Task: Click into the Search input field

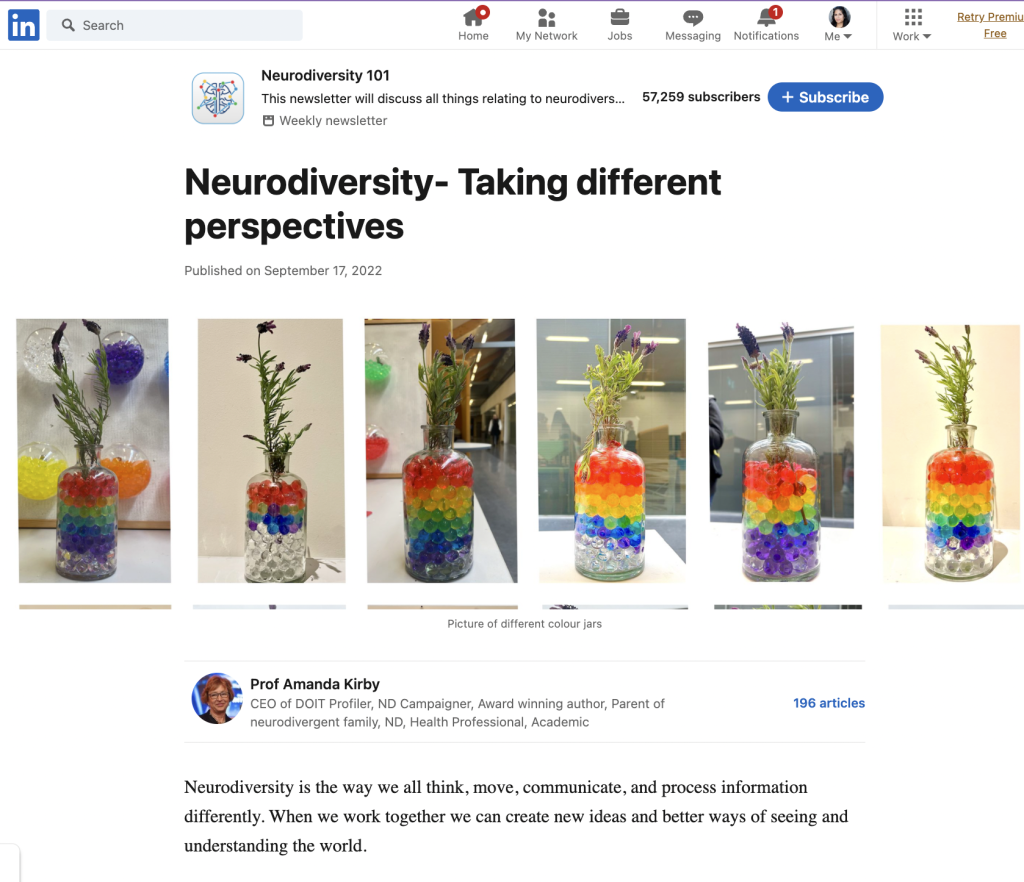Action: click(174, 25)
